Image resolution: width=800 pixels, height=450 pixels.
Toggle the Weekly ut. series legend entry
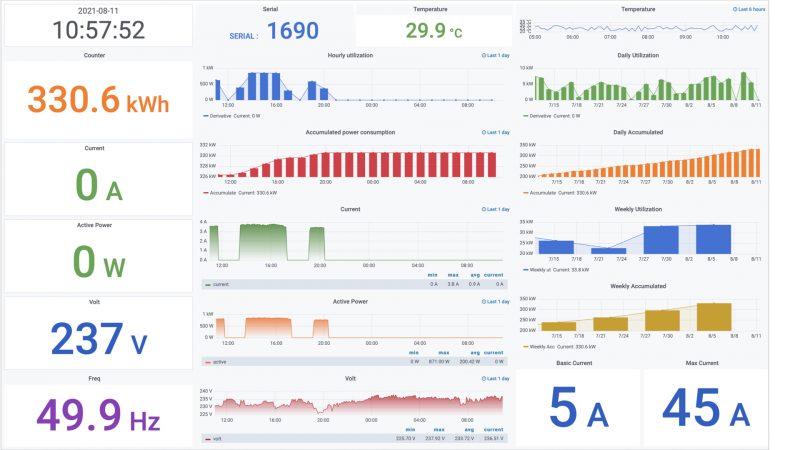558,270
